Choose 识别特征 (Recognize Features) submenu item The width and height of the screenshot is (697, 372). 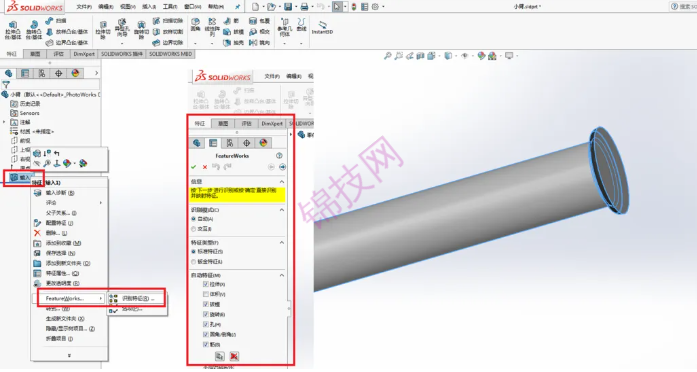tap(136, 299)
